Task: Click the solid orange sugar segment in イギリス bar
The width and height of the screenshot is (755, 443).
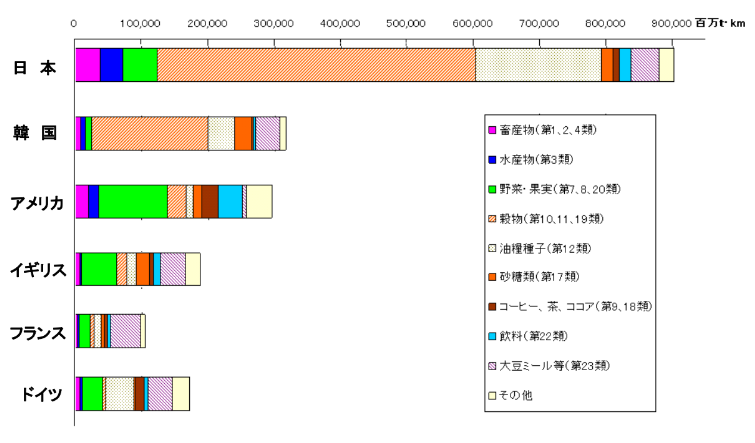Action: (143, 269)
